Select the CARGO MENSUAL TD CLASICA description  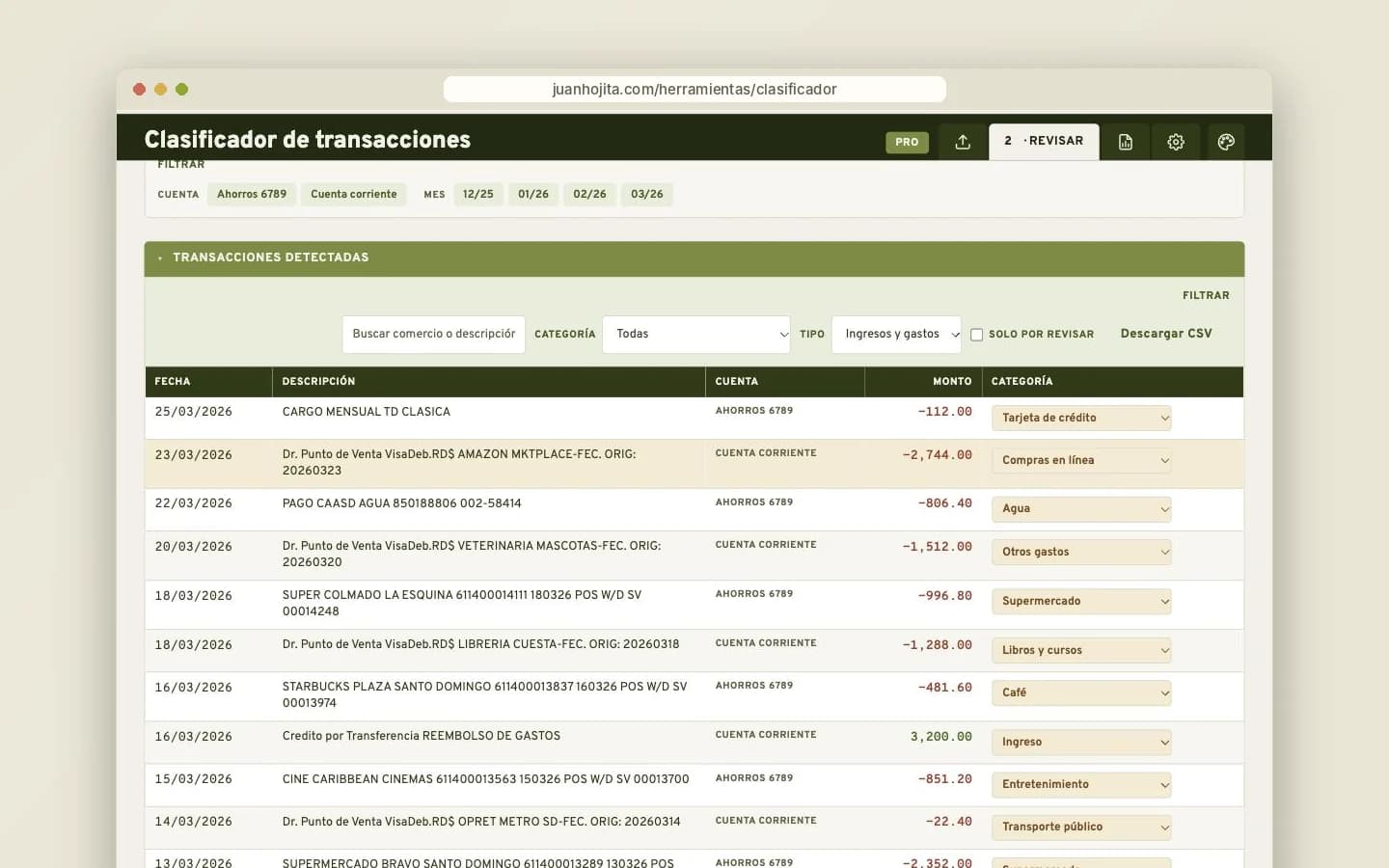pyautogui.click(x=367, y=412)
